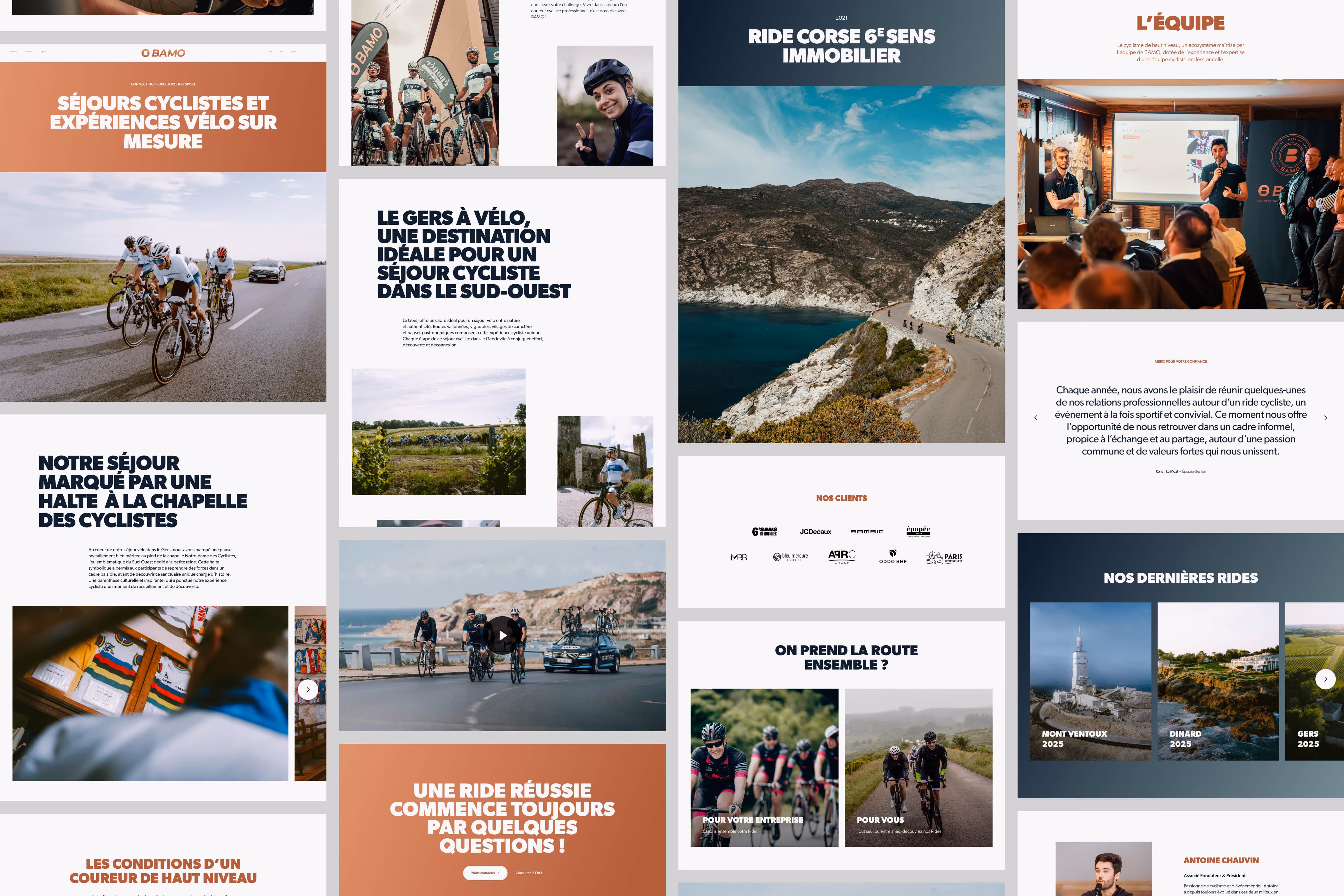Screen dimensions: 1344x896
Task: Open the Dinard 2025 ride card
Action: (1218, 681)
